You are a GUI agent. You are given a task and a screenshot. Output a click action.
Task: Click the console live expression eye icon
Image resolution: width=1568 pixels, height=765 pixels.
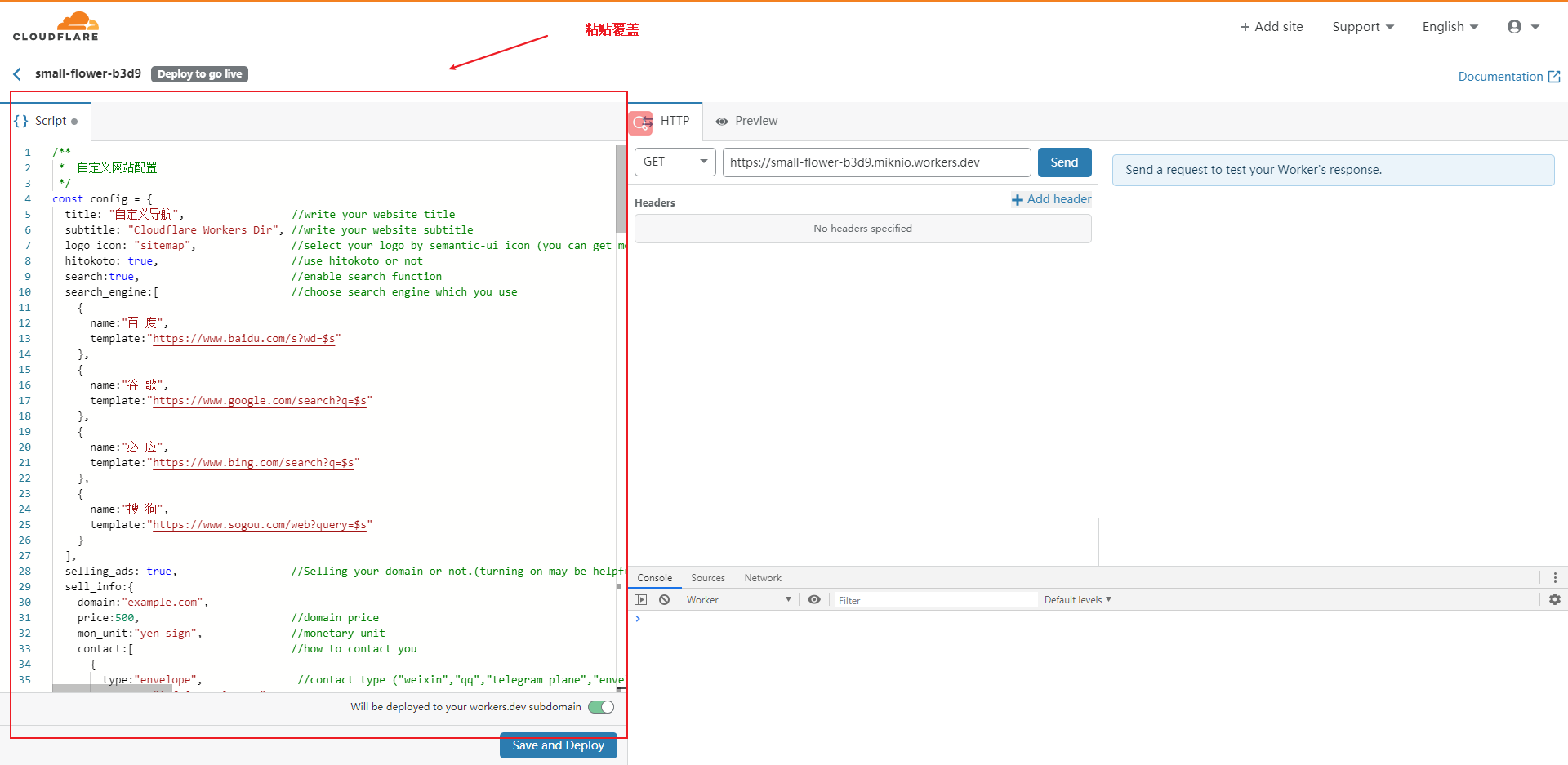(x=813, y=600)
